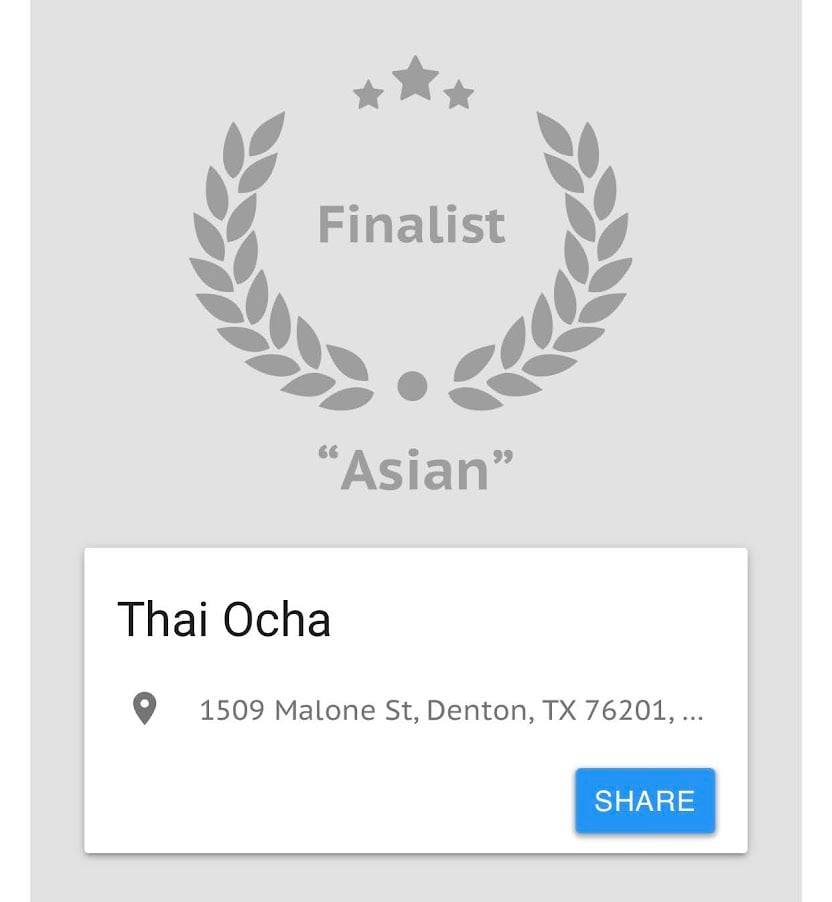Click the small right star above the wreath
The image size is (832, 902).
(x=459, y=96)
